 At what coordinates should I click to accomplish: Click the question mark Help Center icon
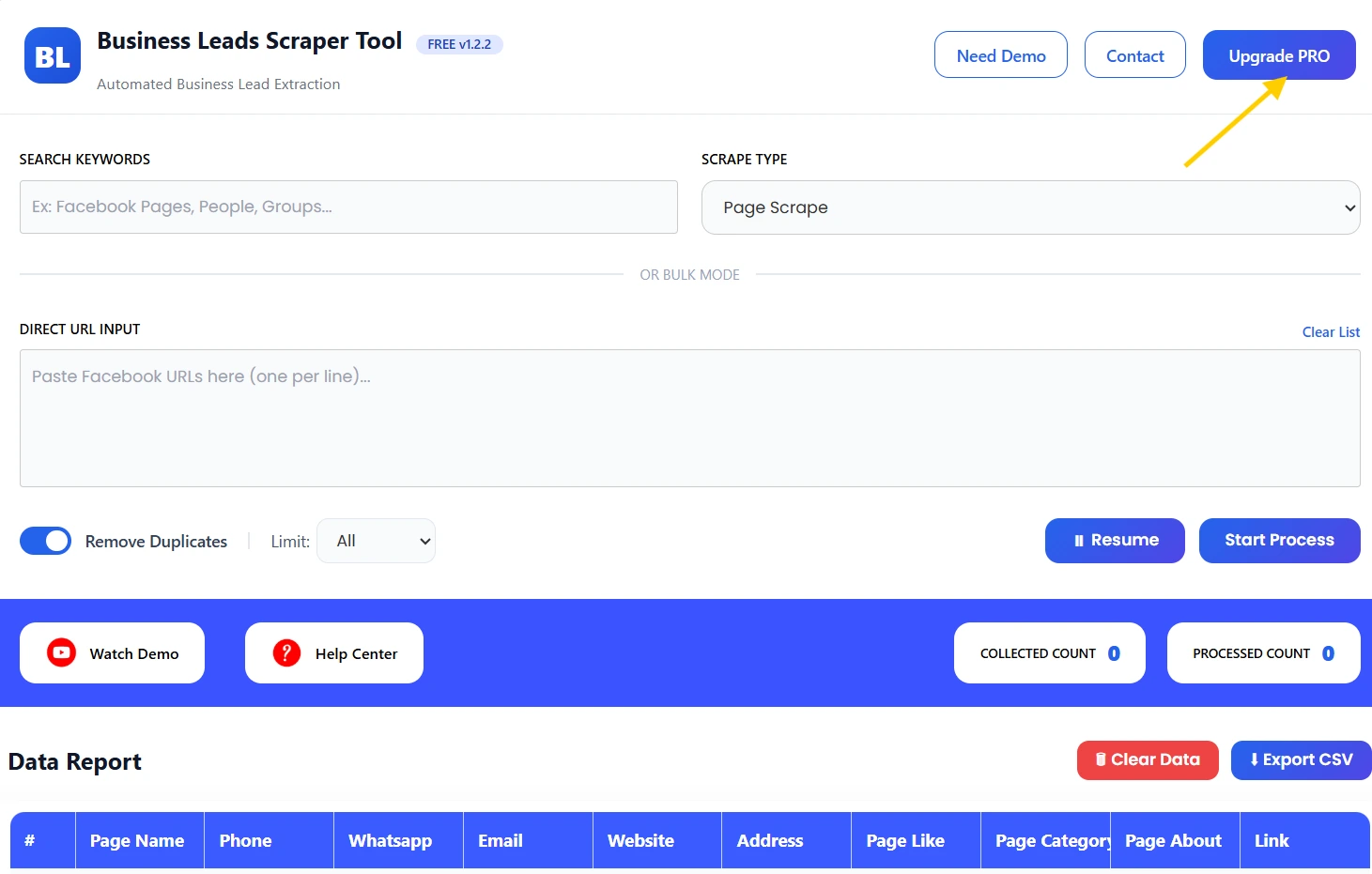[x=285, y=652]
